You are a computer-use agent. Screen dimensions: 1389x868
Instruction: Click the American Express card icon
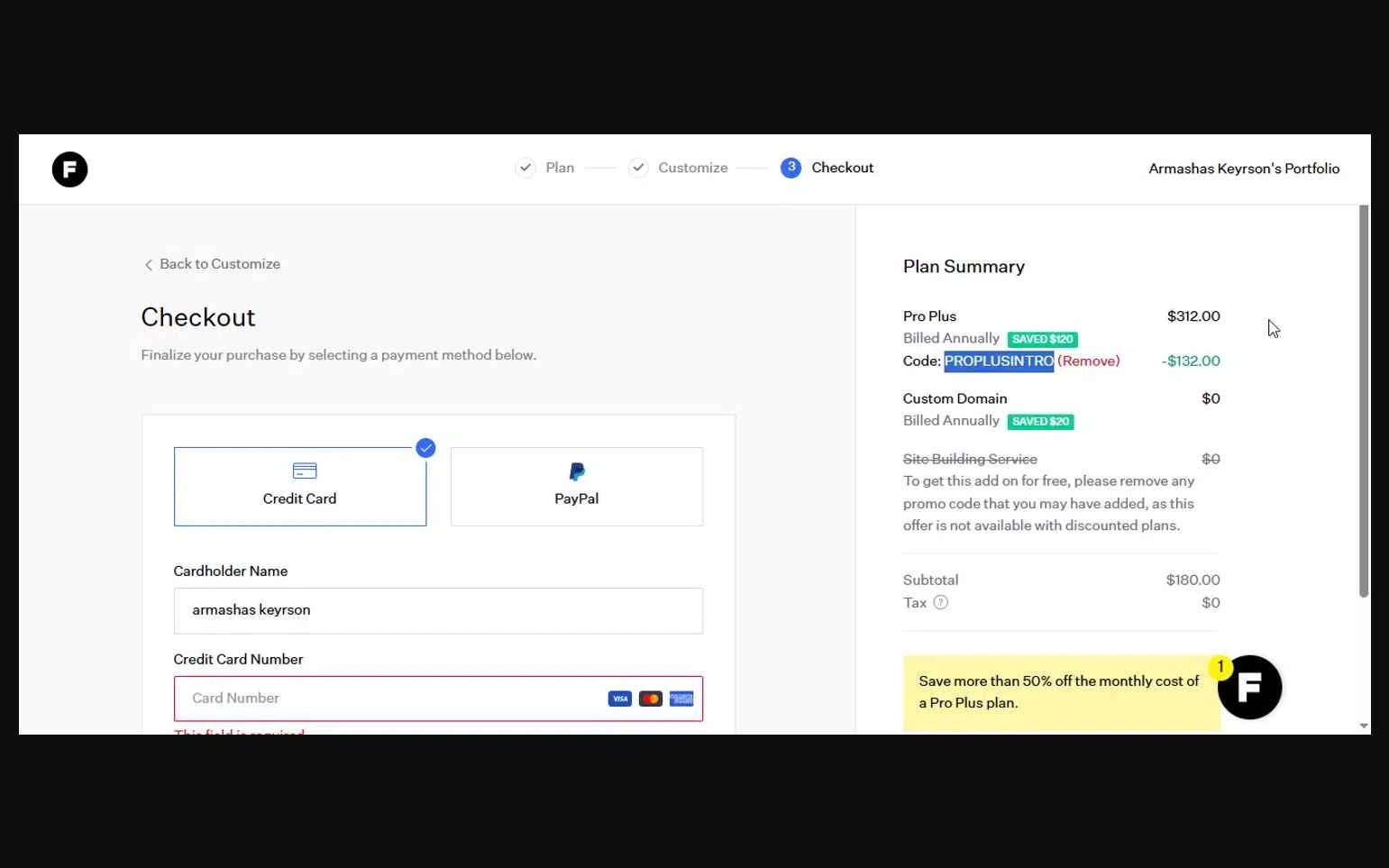click(681, 699)
